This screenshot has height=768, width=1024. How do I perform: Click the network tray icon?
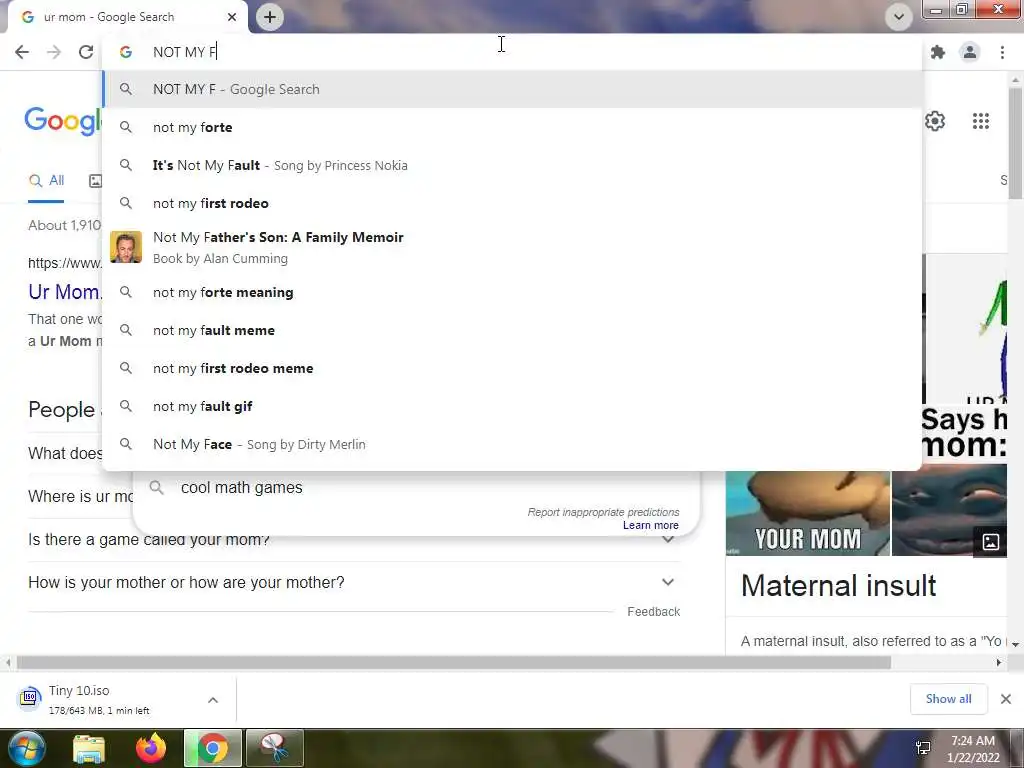[x=923, y=748]
